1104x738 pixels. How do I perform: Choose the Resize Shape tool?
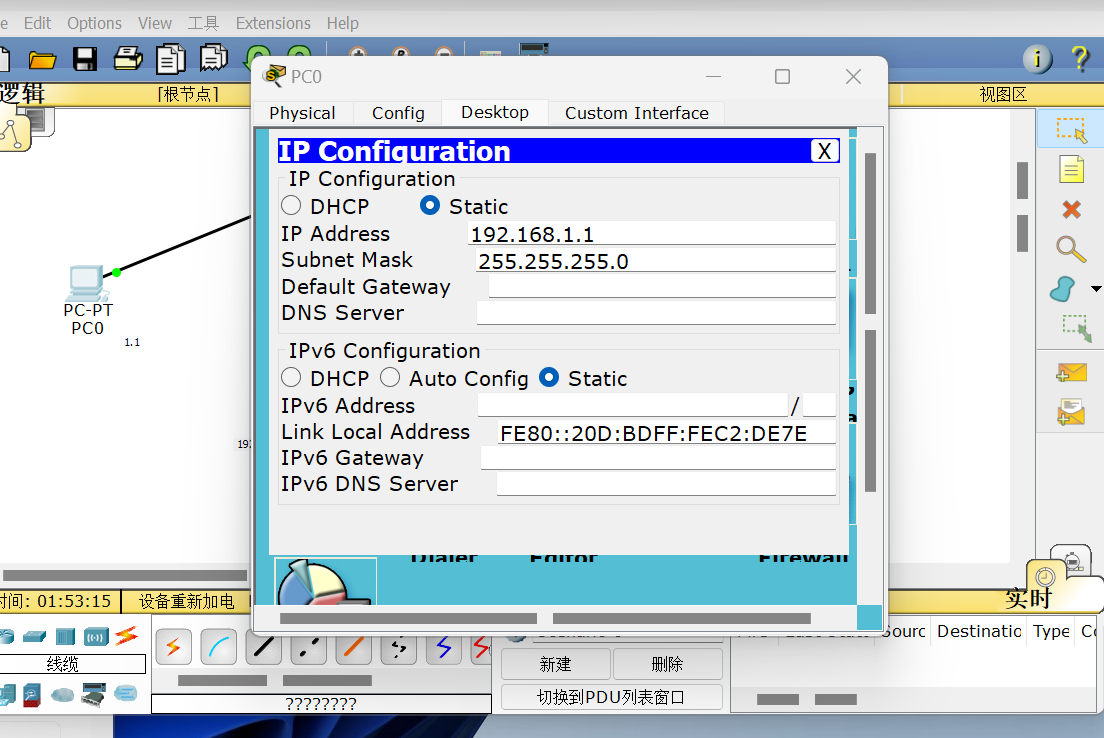coord(1077,328)
